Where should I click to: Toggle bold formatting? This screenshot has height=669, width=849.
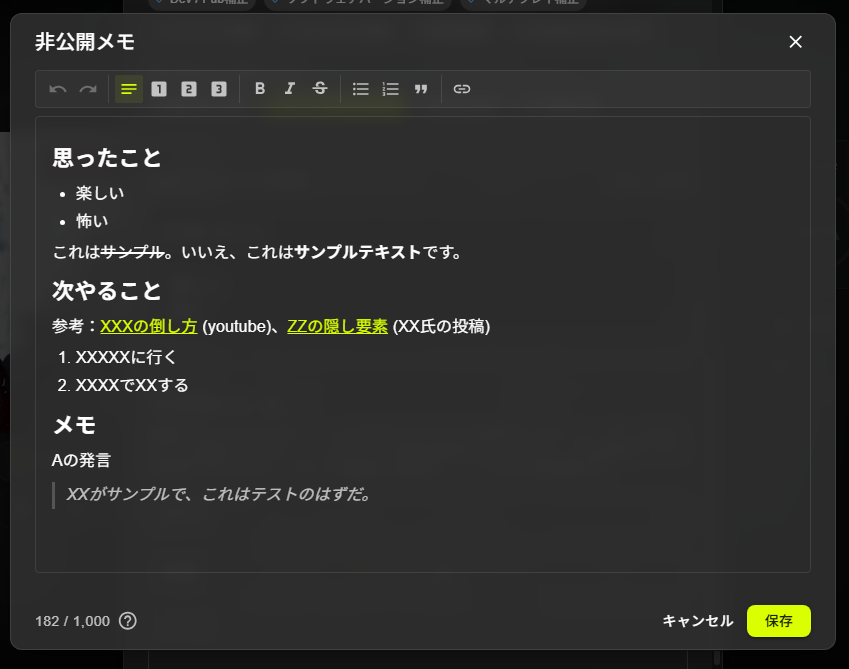pyautogui.click(x=260, y=89)
